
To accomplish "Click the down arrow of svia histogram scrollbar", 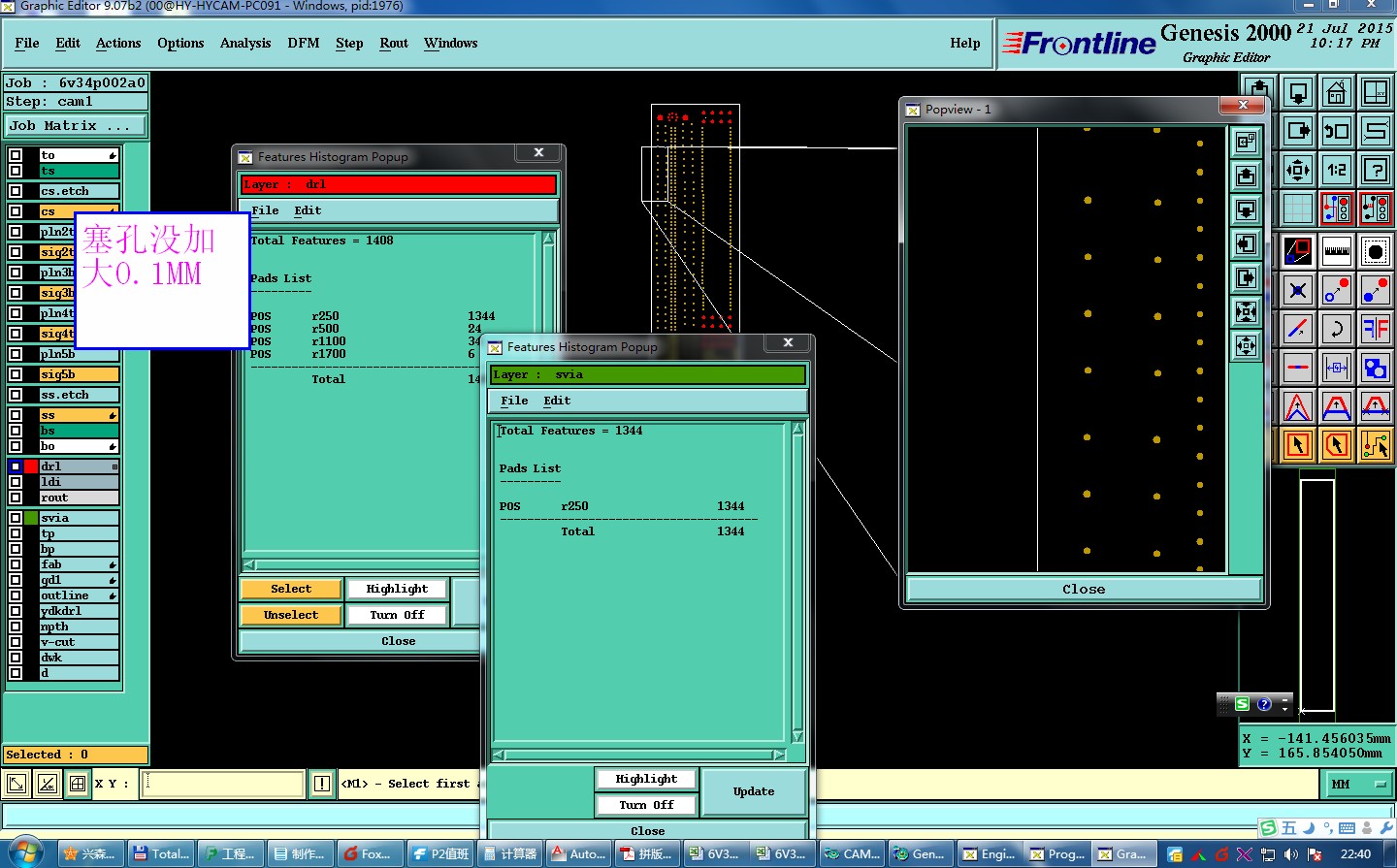I will coord(798,737).
